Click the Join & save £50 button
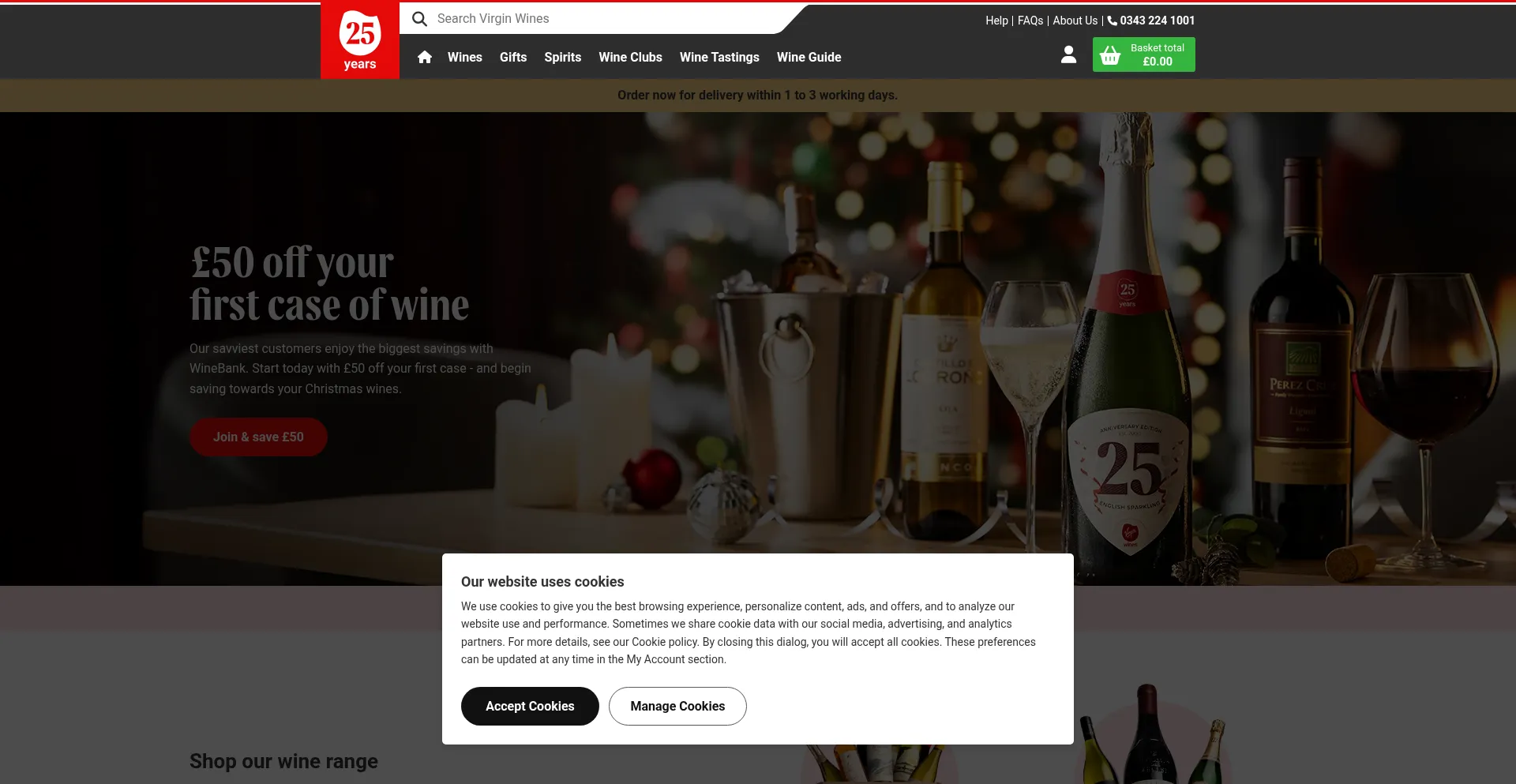Image resolution: width=1516 pixels, height=784 pixels. (x=258, y=437)
